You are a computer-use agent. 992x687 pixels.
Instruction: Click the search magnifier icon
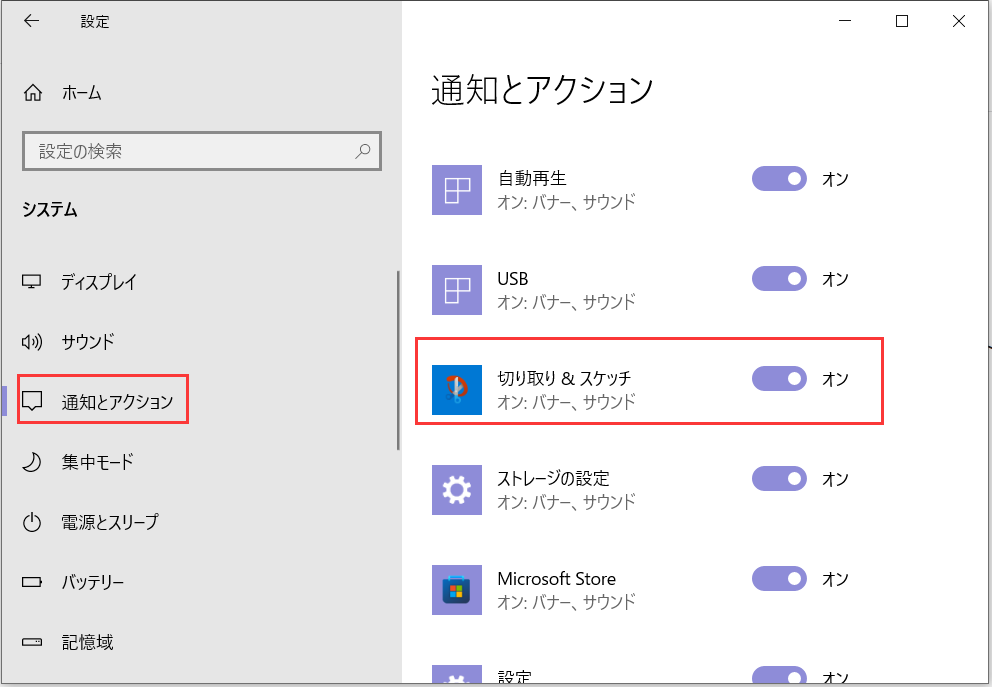(362, 152)
